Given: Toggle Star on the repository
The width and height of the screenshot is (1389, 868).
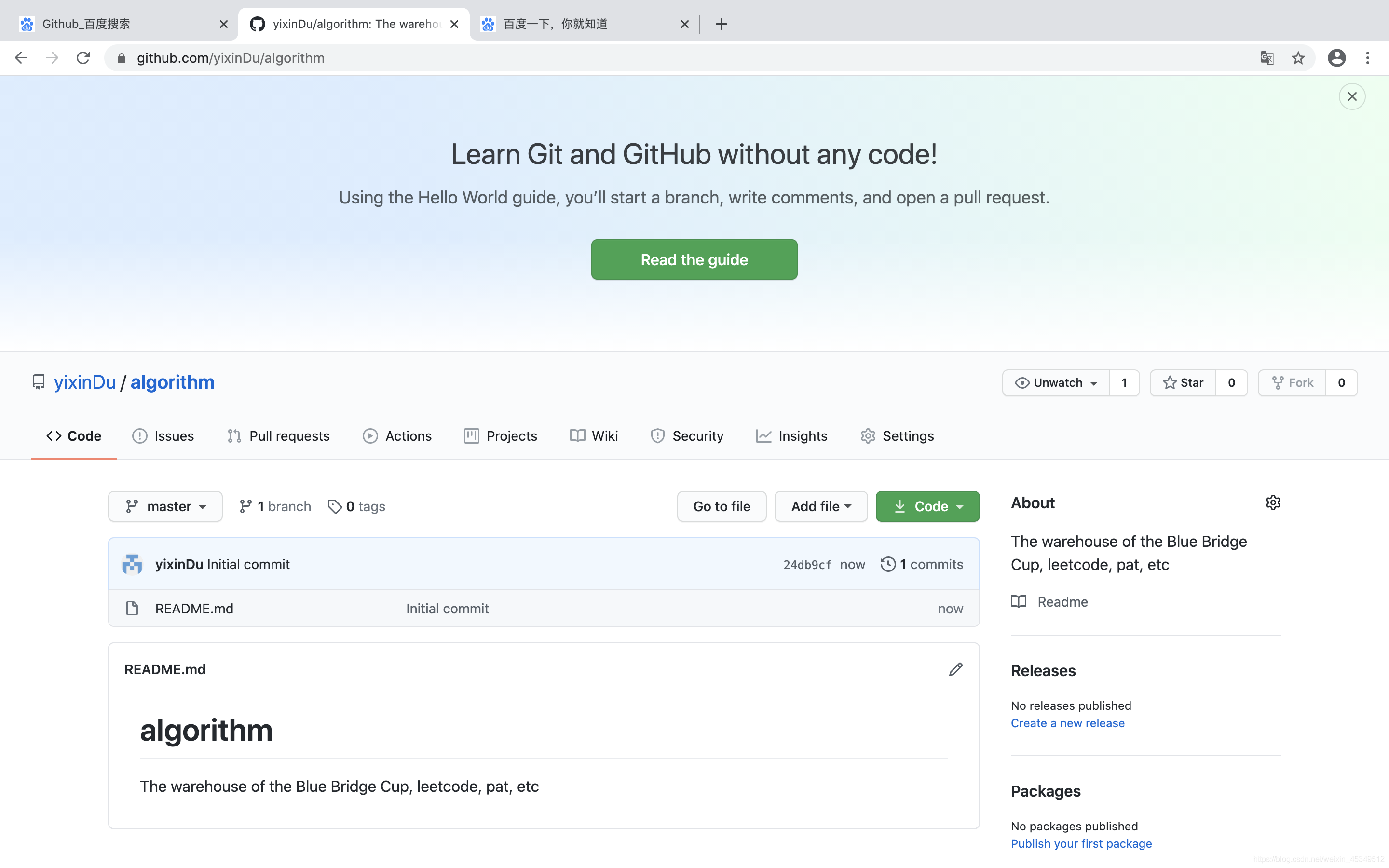Looking at the screenshot, I should pos(1183,383).
